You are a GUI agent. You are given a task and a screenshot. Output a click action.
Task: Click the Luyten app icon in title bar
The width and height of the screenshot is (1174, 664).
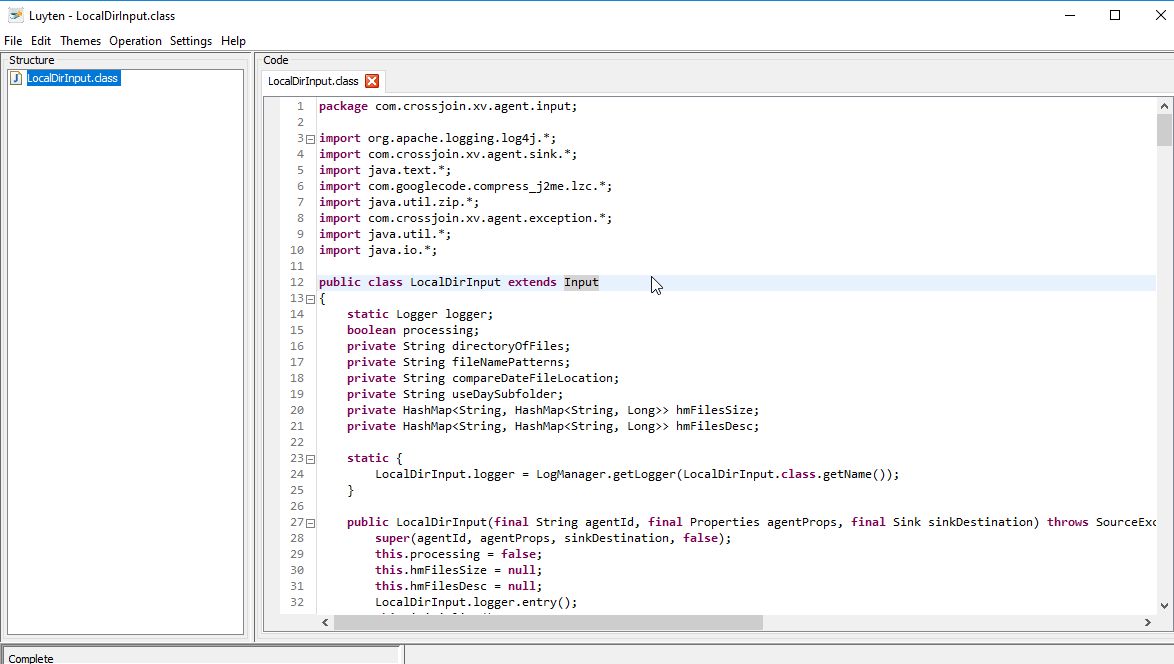tap(15, 15)
